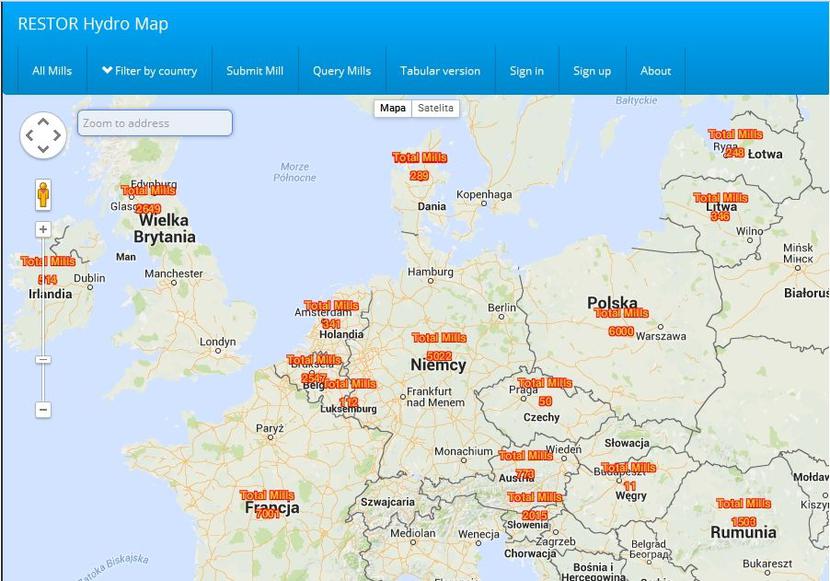Click the Łotwa country label
The image size is (830, 581).
point(765,155)
